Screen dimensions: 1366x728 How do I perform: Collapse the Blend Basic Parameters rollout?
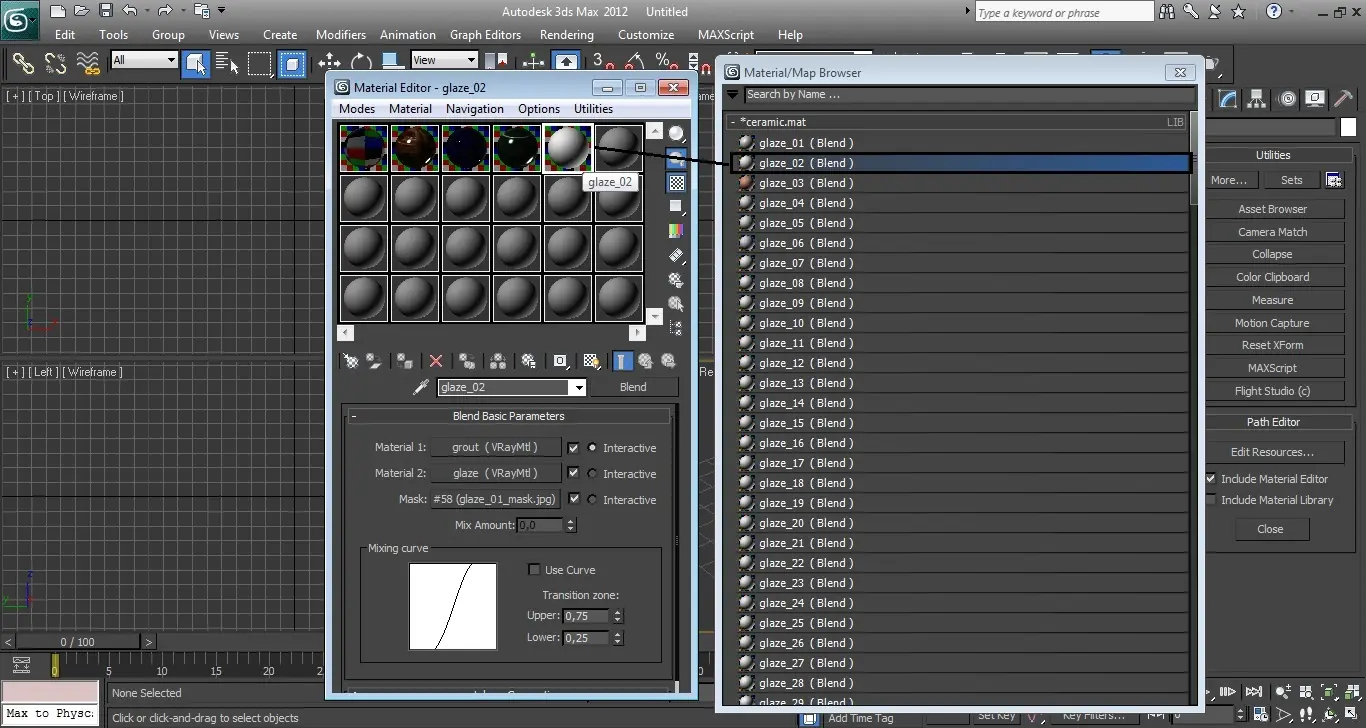(x=508, y=416)
